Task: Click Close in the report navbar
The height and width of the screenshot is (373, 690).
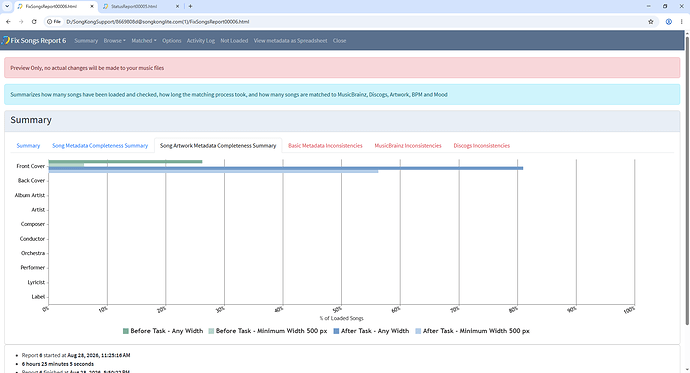Action: 339,40
